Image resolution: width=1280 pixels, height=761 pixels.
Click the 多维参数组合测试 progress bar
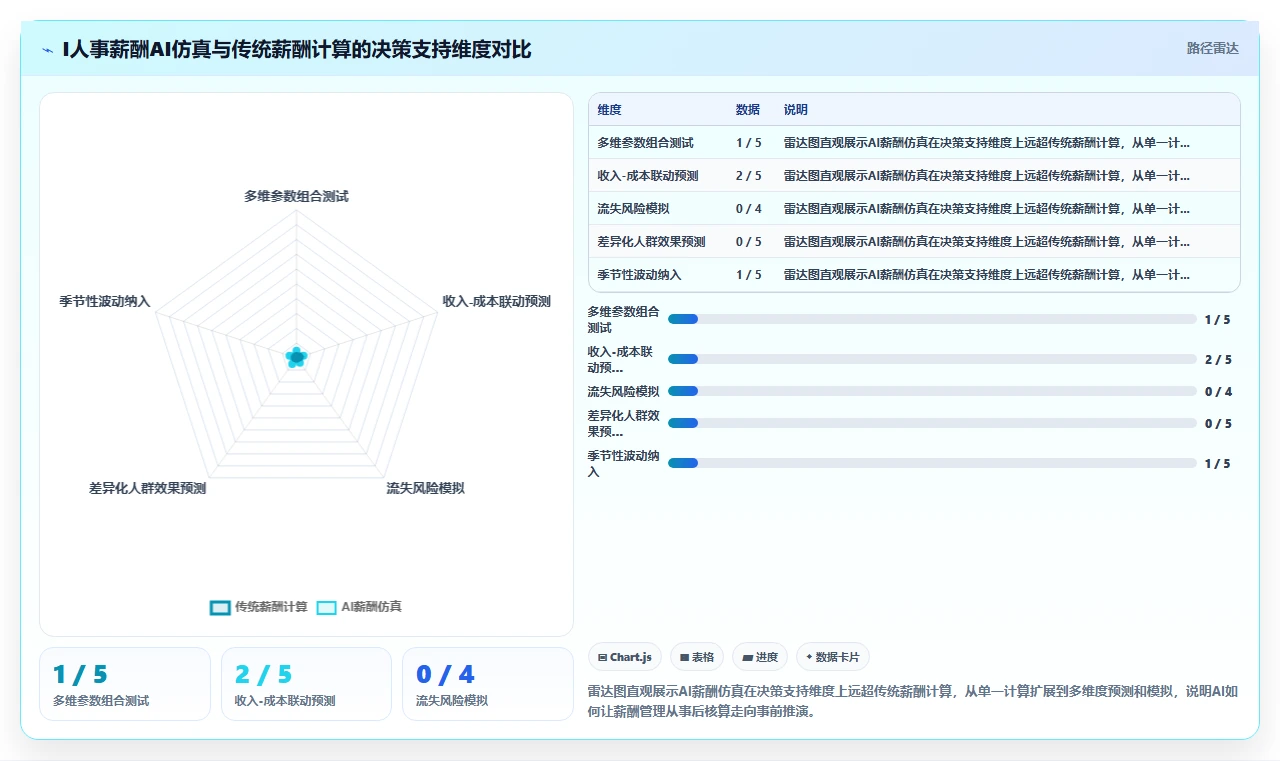pyautogui.click(x=932, y=319)
